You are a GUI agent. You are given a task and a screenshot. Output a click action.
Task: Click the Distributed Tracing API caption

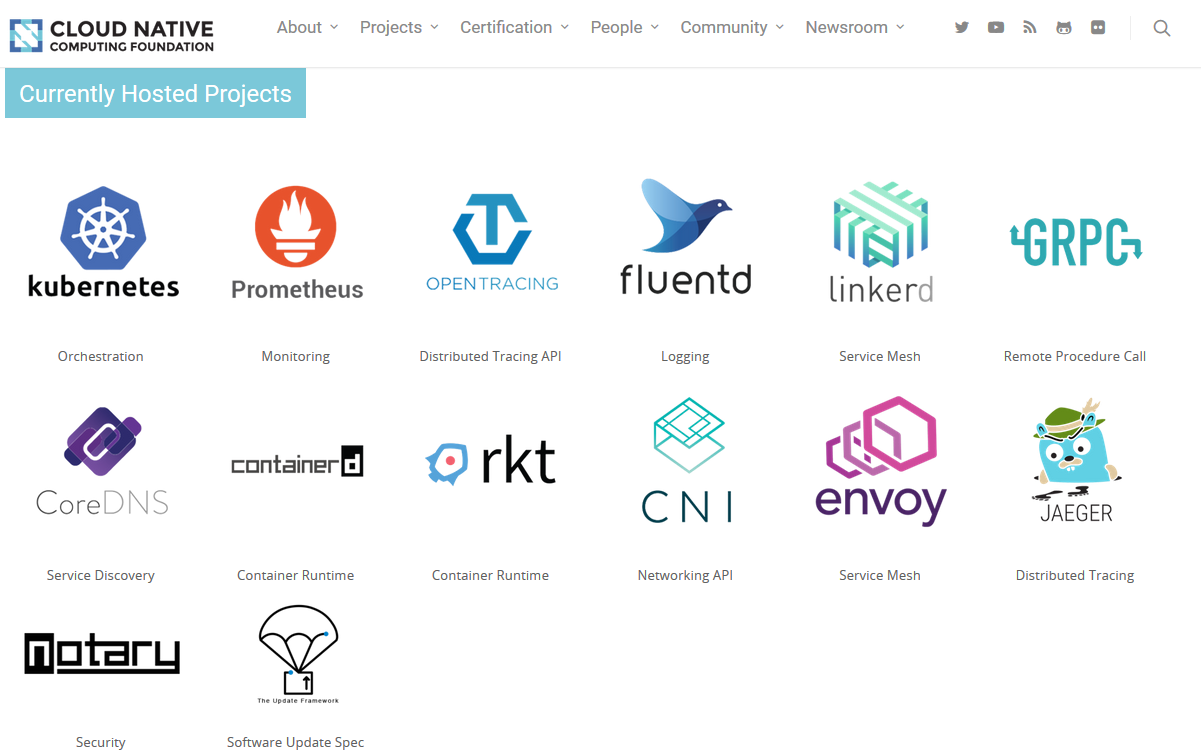(490, 356)
